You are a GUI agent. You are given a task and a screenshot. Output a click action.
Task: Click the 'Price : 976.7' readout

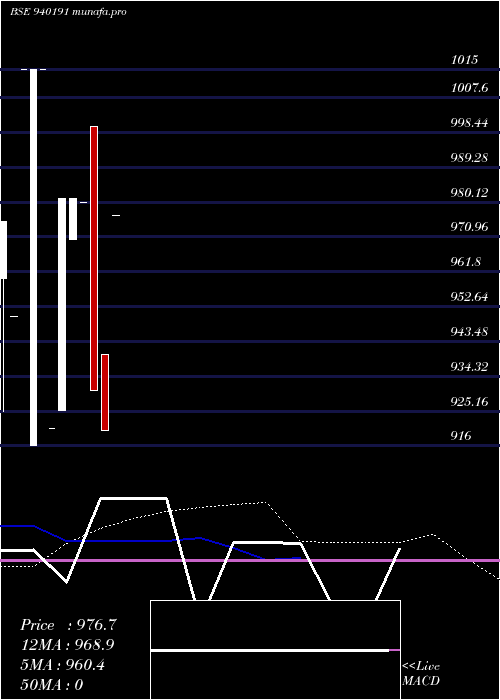(x=69, y=625)
